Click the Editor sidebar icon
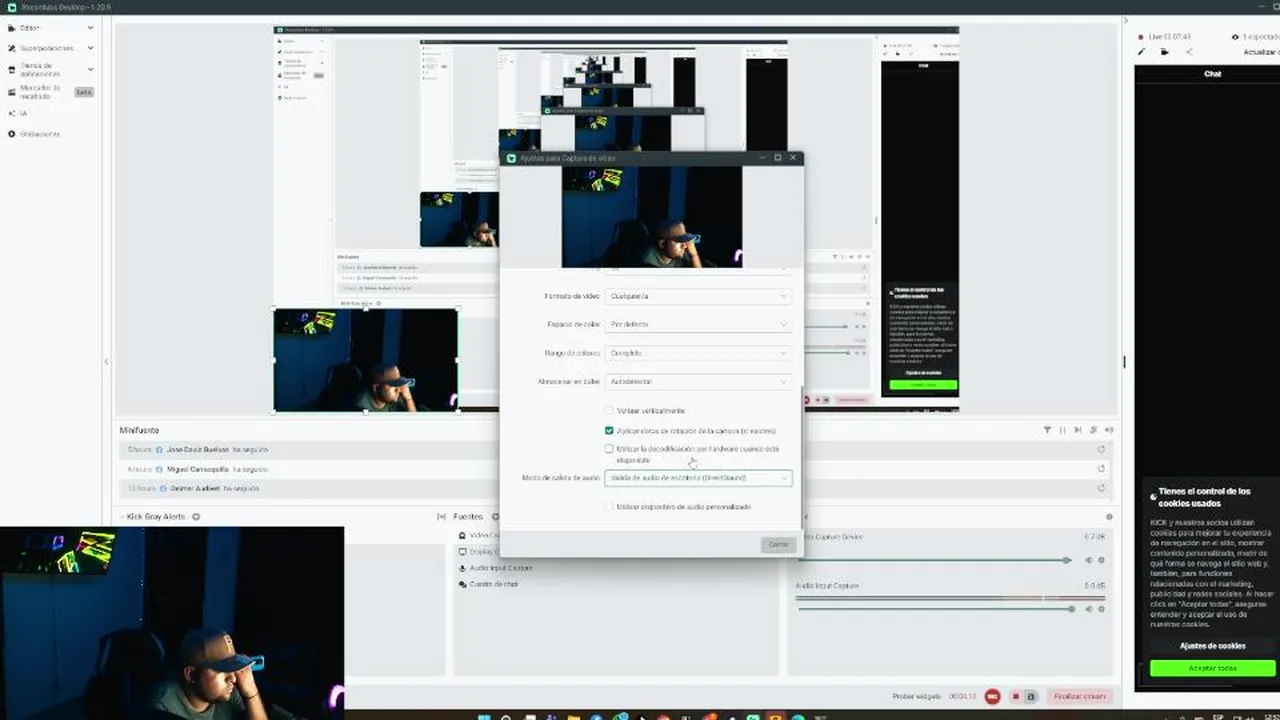Screen dimensions: 1280x720 (12, 28)
